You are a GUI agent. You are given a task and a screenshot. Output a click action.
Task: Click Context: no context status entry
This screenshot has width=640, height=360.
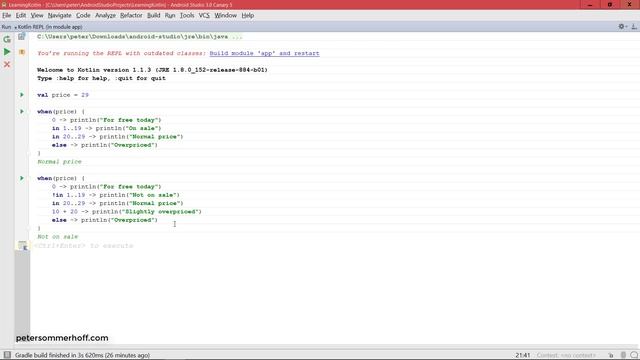pyautogui.click(x=566, y=355)
